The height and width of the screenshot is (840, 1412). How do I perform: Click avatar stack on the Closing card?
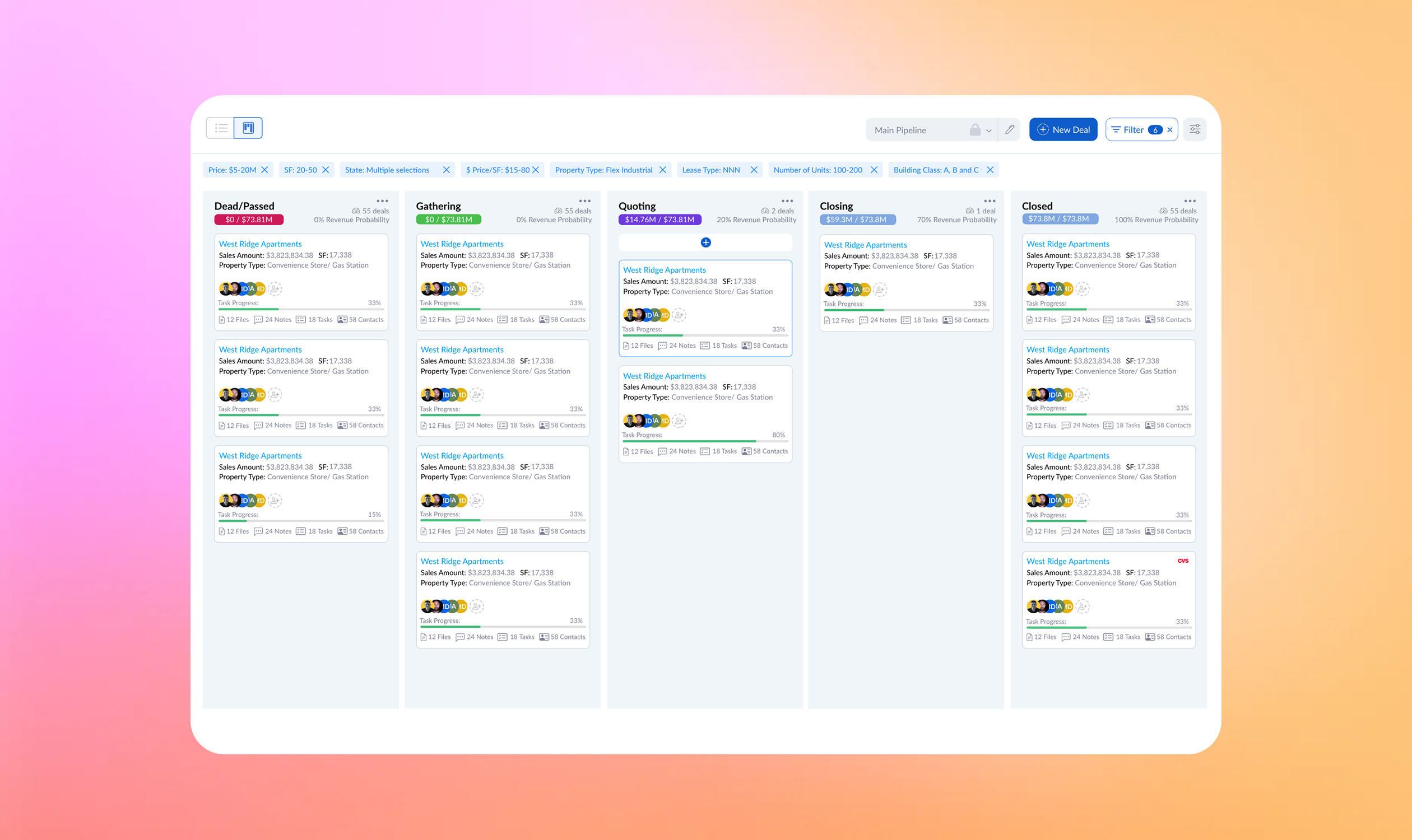pyautogui.click(x=847, y=290)
